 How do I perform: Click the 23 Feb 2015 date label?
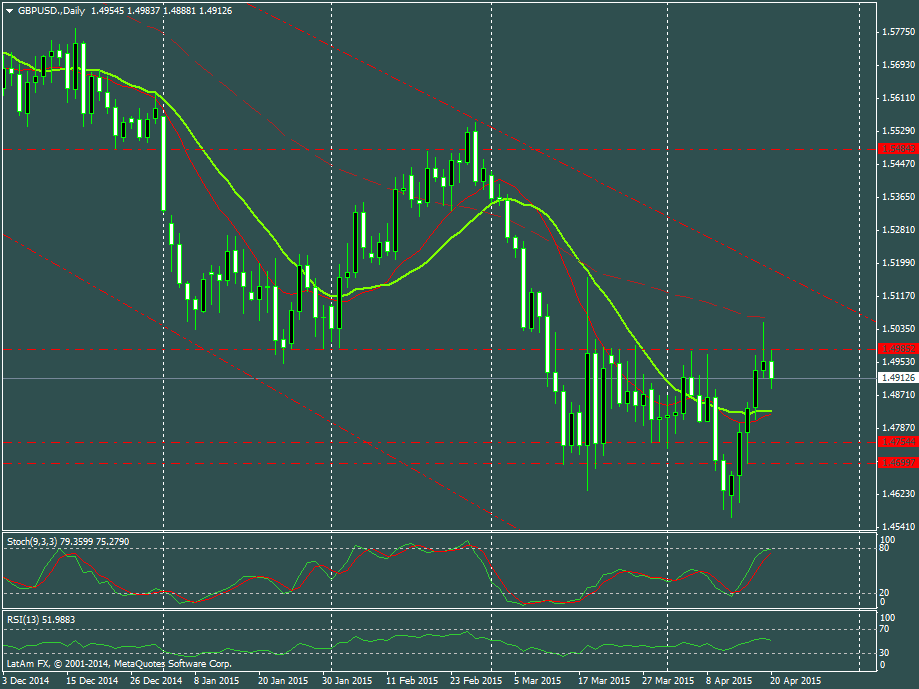(x=474, y=680)
